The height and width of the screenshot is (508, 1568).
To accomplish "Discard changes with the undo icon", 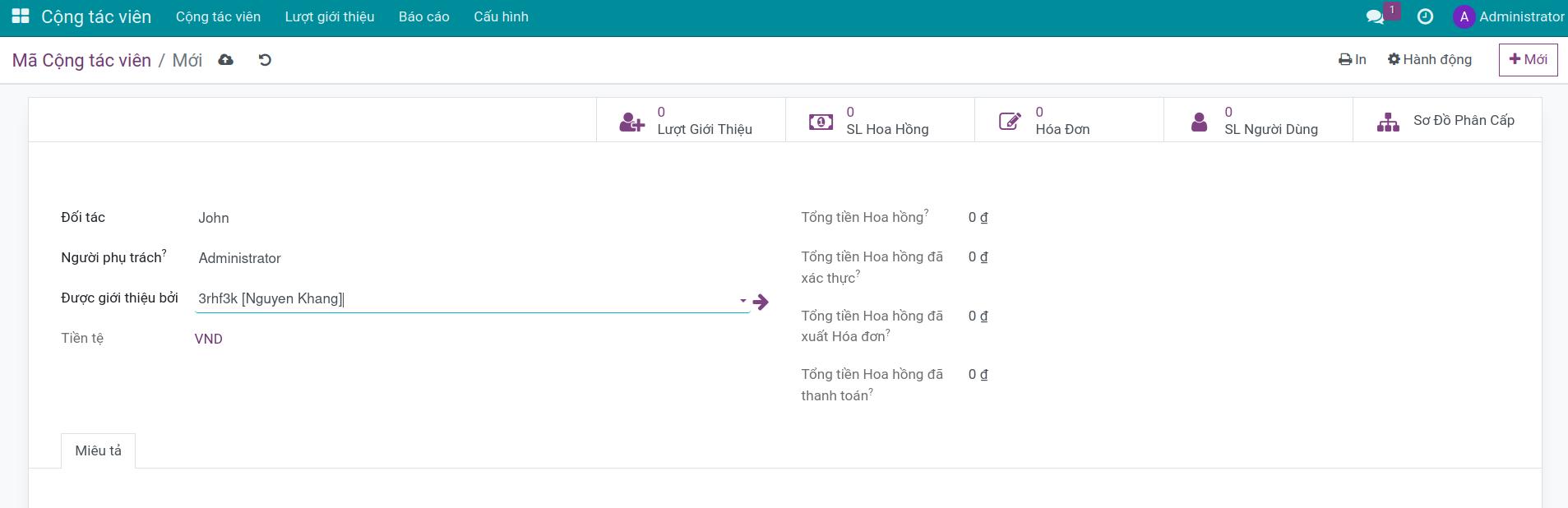I will tap(265, 60).
